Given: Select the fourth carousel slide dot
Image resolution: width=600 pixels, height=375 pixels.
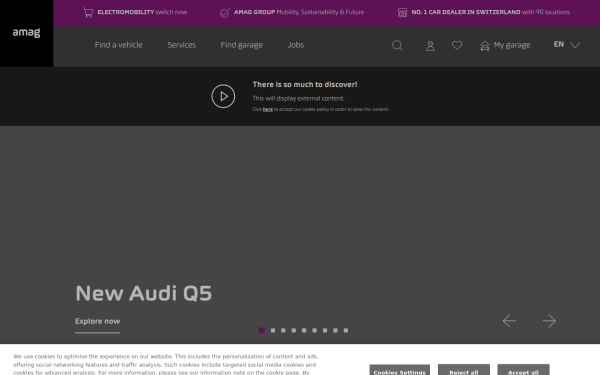Looking at the screenshot, I should pos(293,330).
